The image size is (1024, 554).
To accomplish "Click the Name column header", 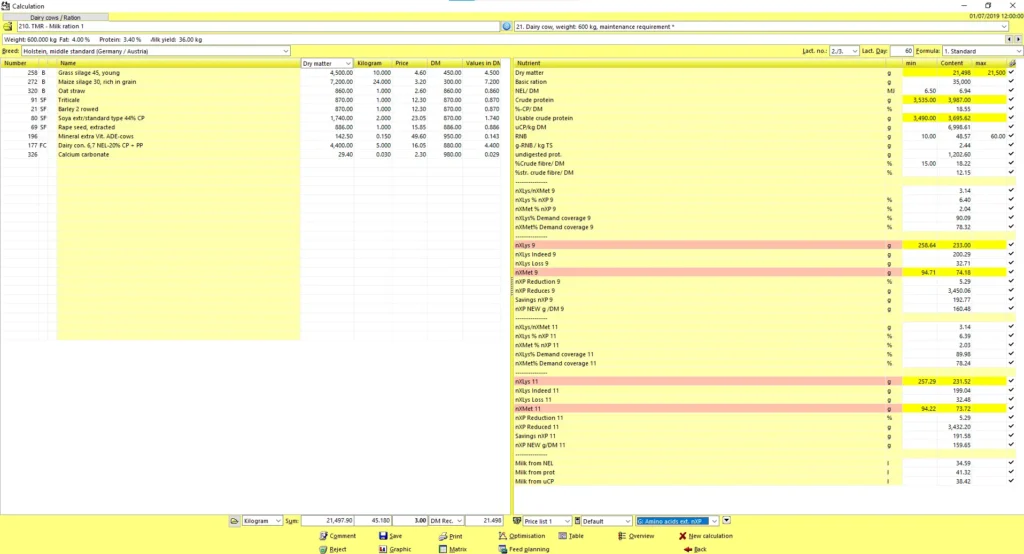I will tap(178, 63).
